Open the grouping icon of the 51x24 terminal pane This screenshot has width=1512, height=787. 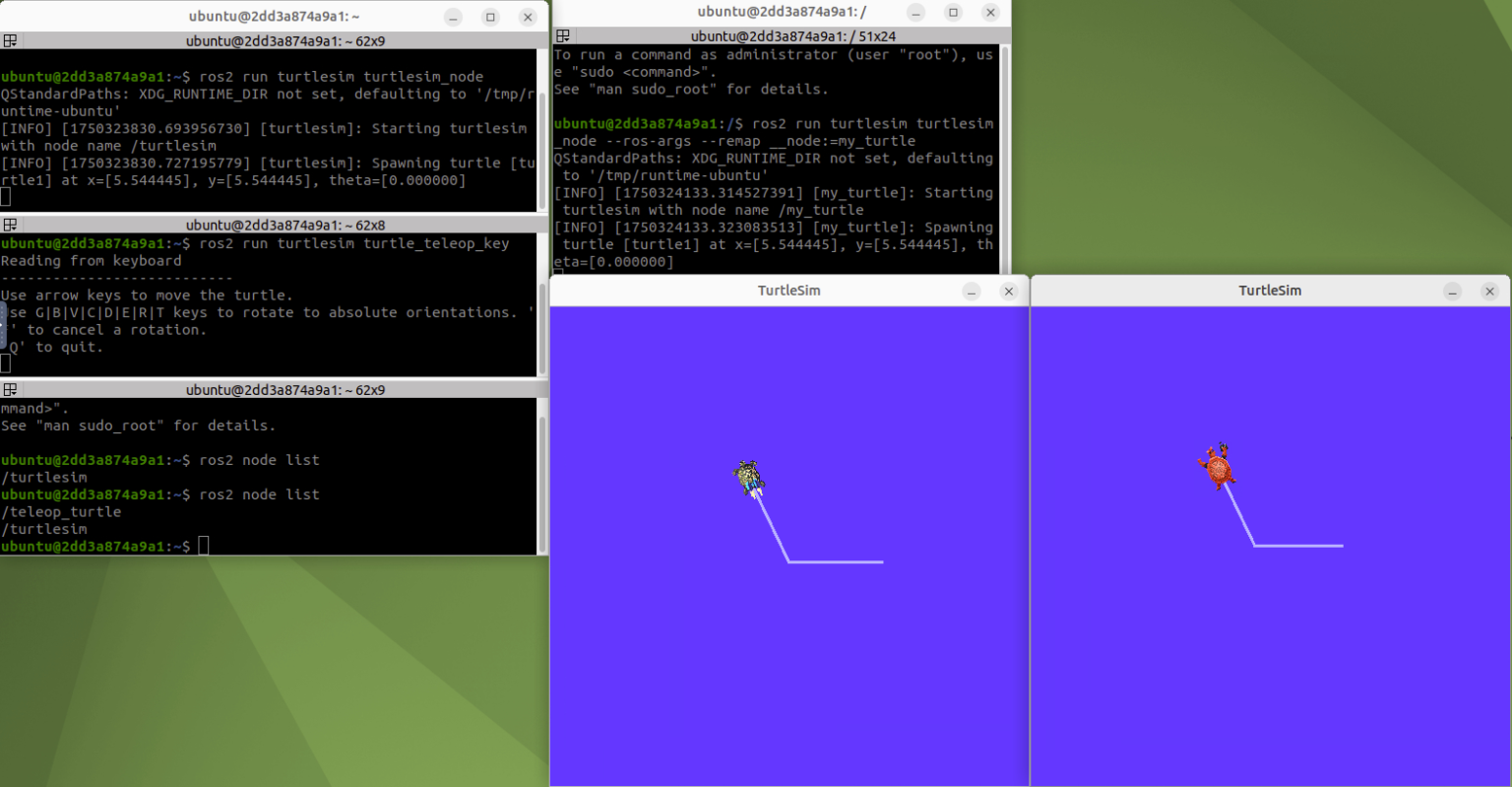pyautogui.click(x=563, y=36)
